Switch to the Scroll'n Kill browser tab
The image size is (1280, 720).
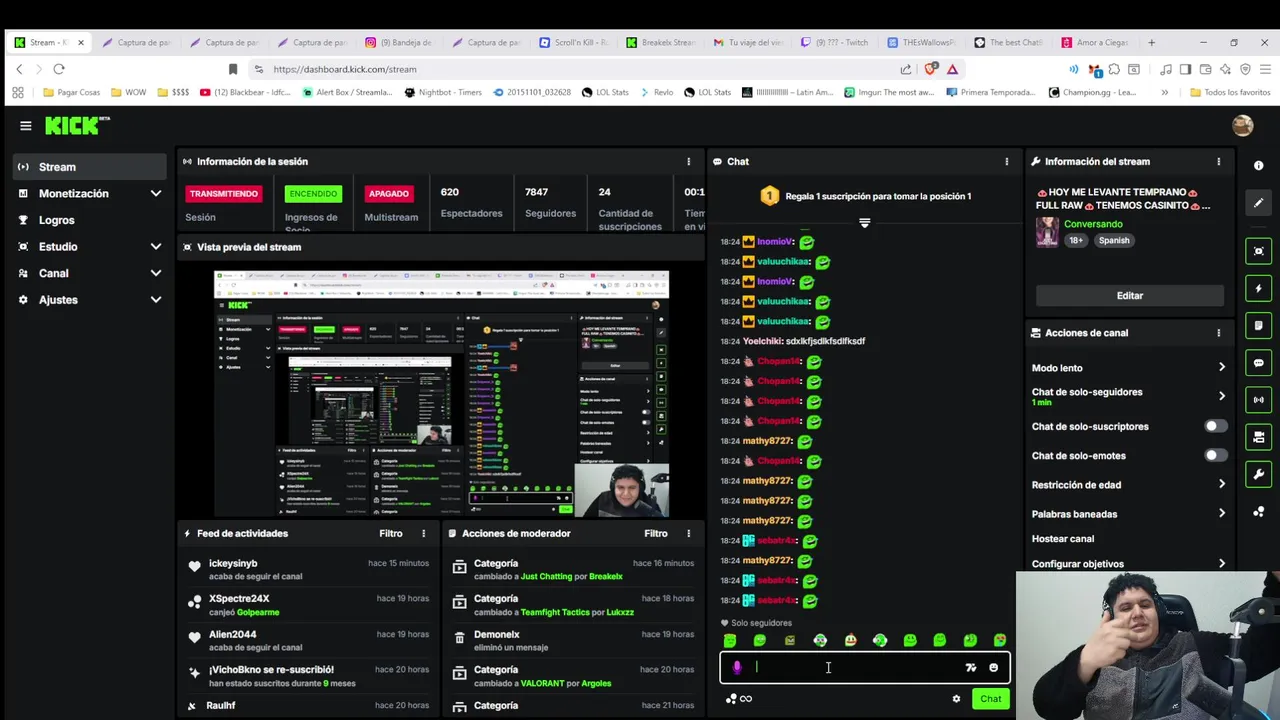pyautogui.click(x=574, y=42)
